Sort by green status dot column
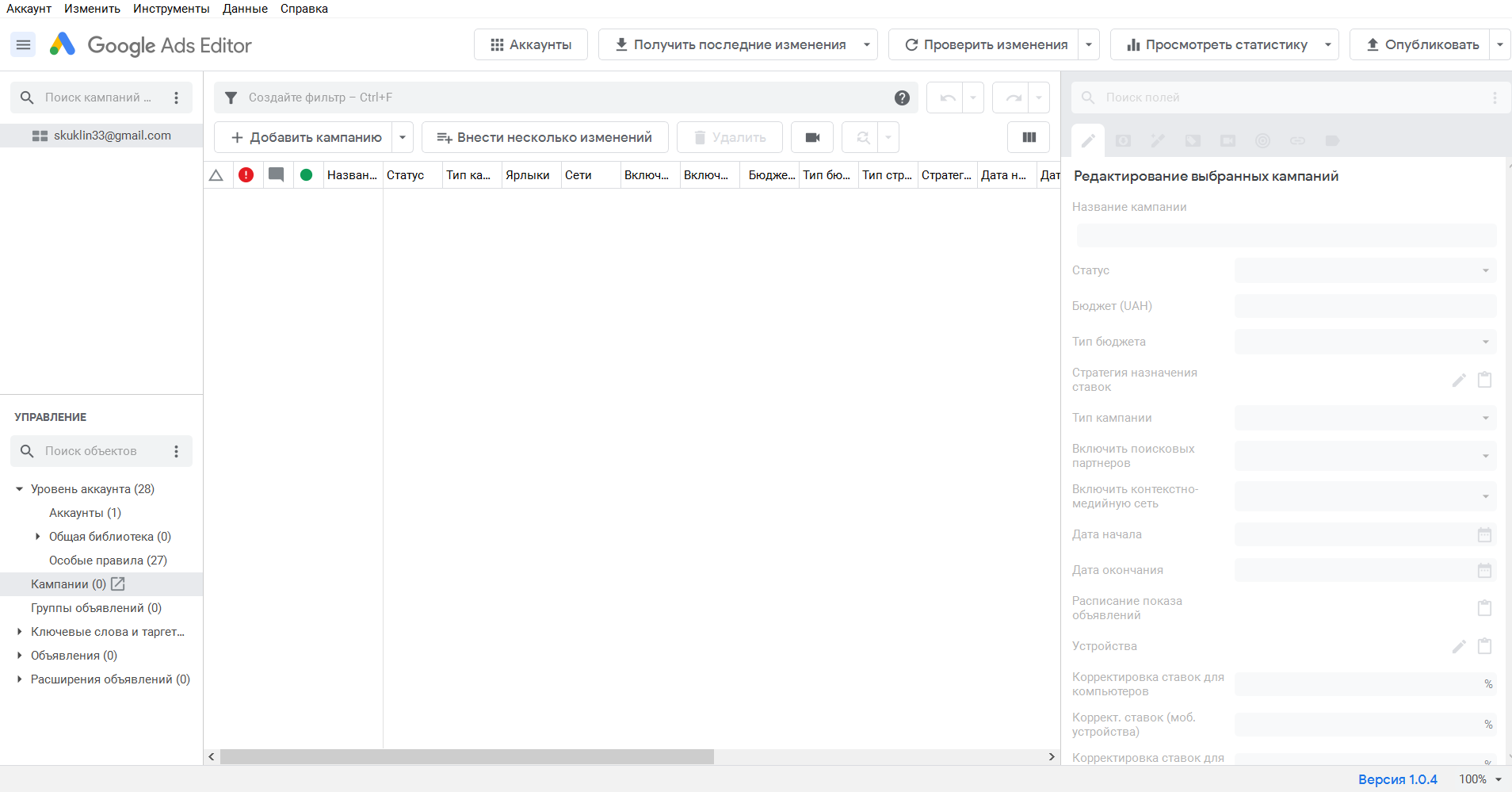The width and height of the screenshot is (1512, 792). pyautogui.click(x=307, y=175)
